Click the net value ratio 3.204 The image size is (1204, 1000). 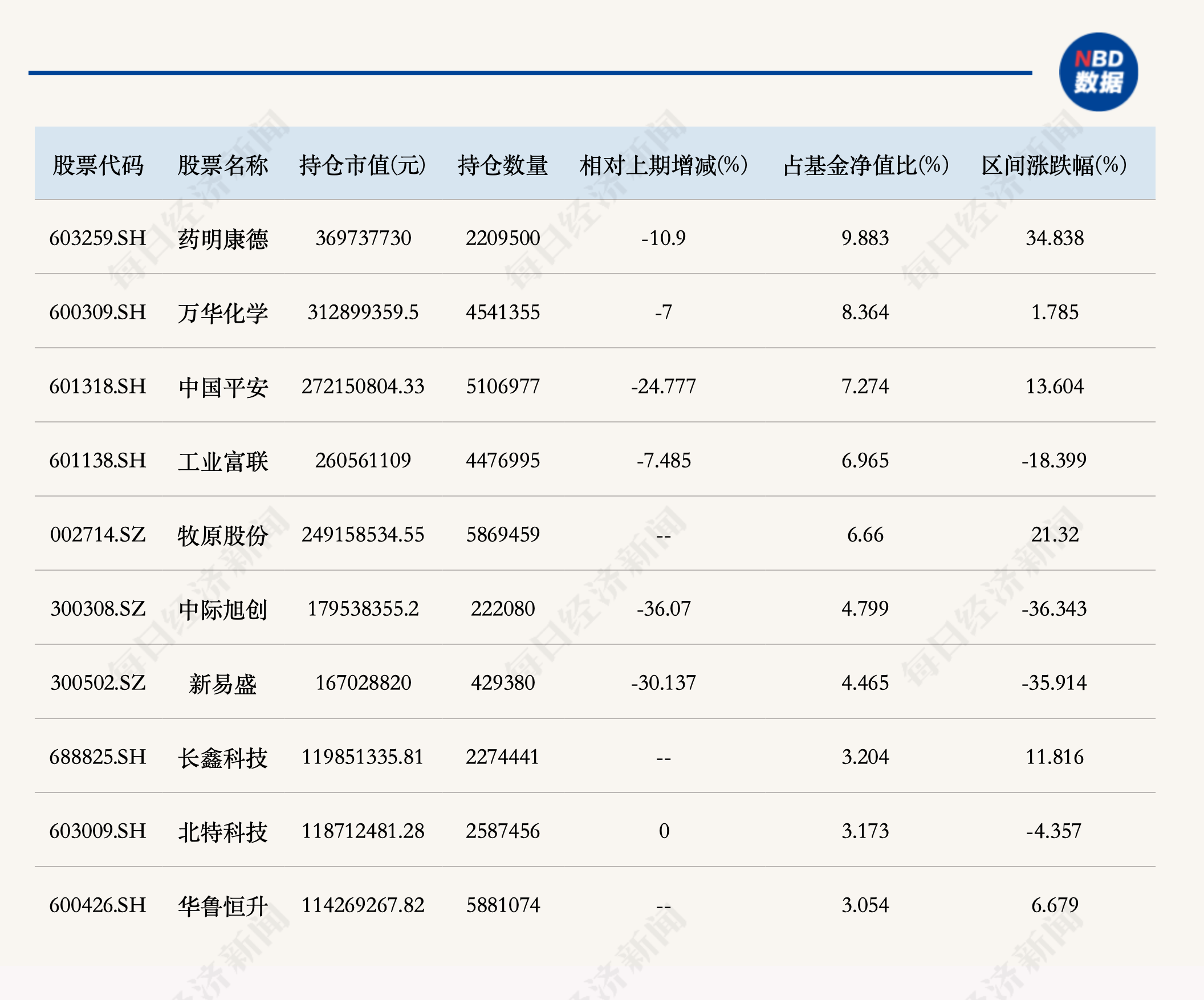coord(865,757)
